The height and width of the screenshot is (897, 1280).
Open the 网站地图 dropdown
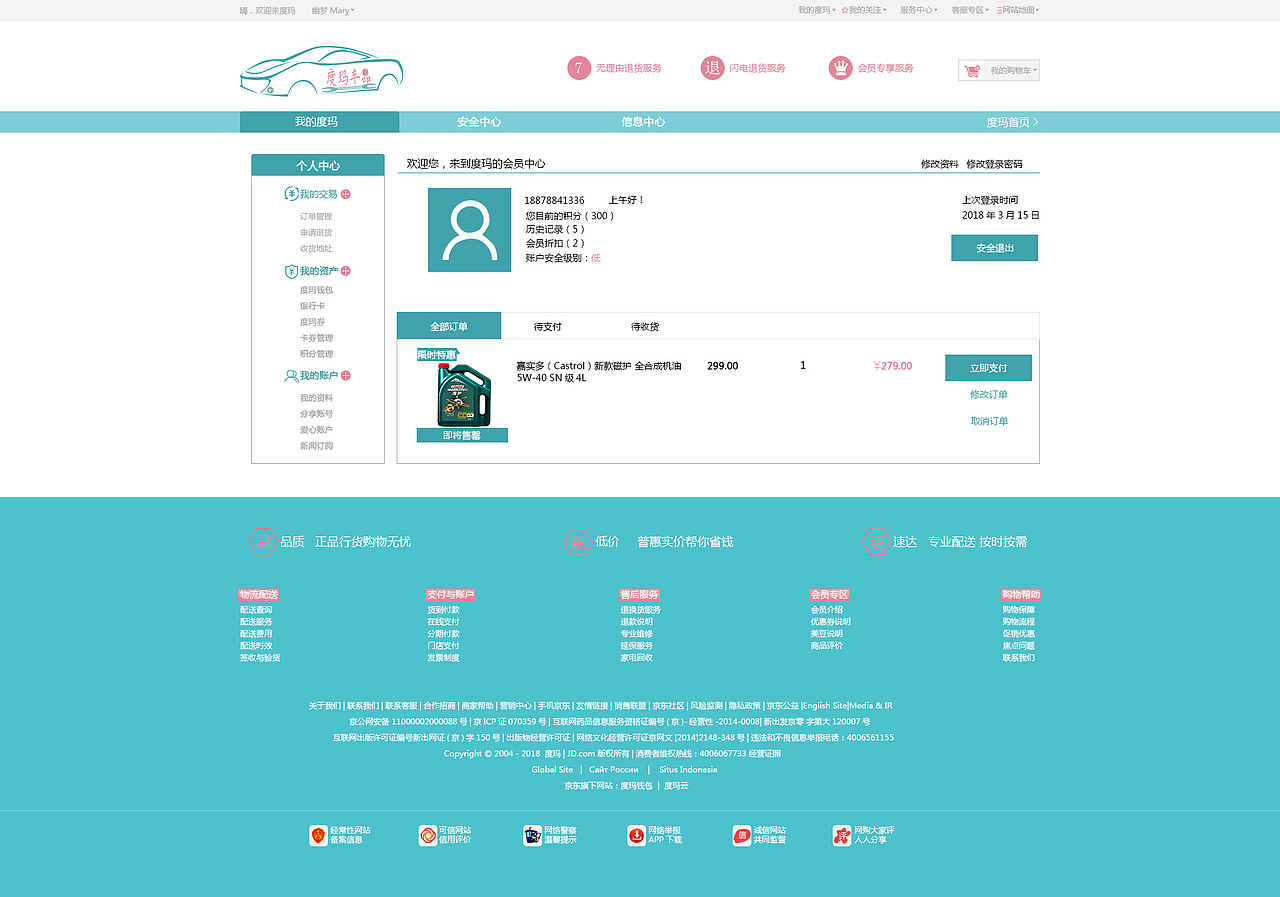click(x=1021, y=10)
